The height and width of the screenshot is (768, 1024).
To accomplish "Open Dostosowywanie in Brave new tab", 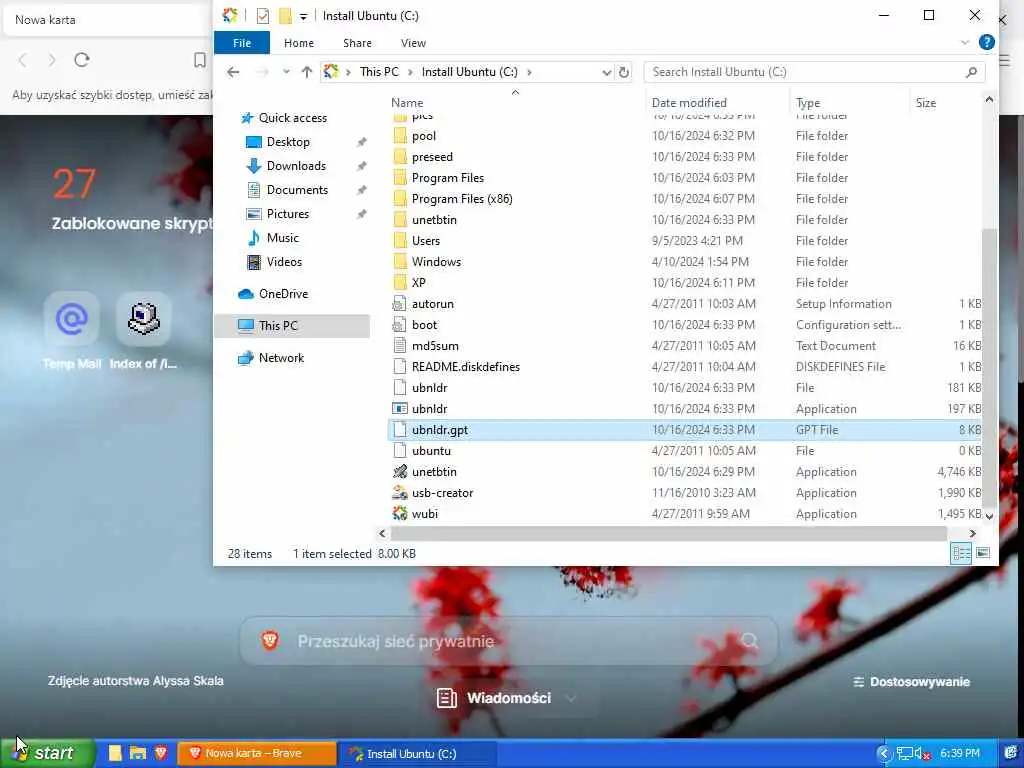I will coord(912,682).
